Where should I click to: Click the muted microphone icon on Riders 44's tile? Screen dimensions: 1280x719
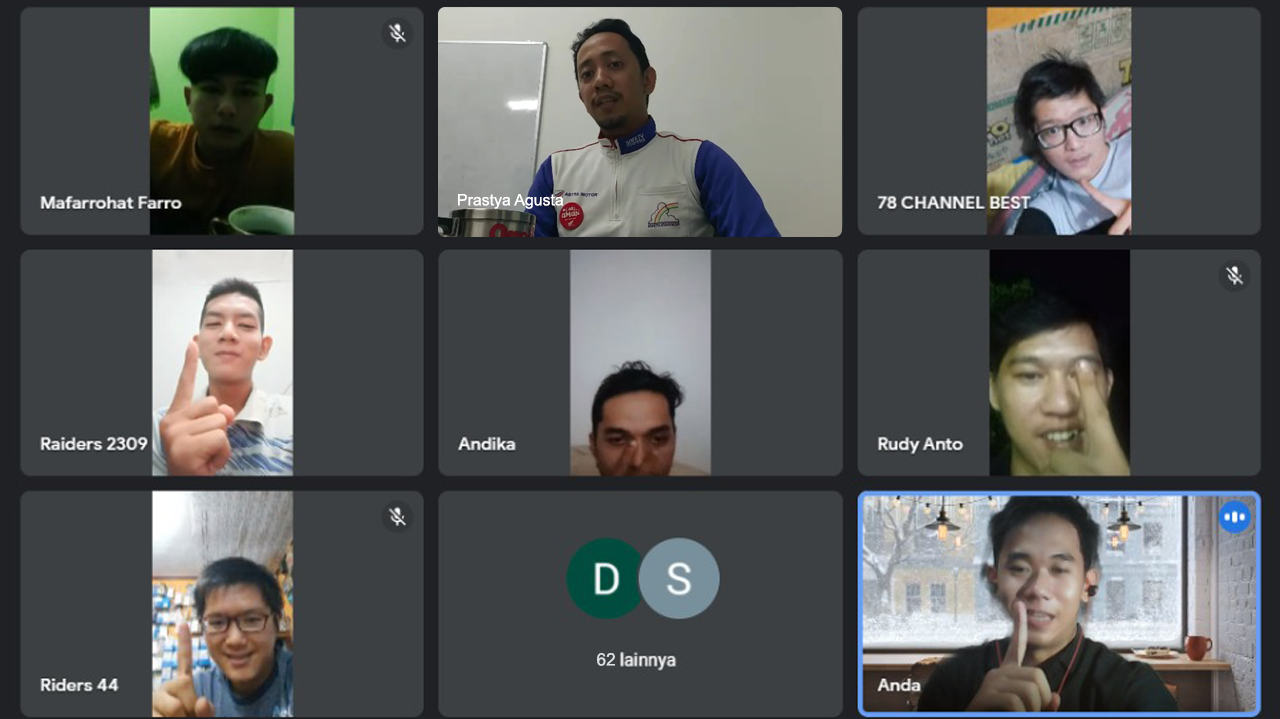(x=397, y=516)
